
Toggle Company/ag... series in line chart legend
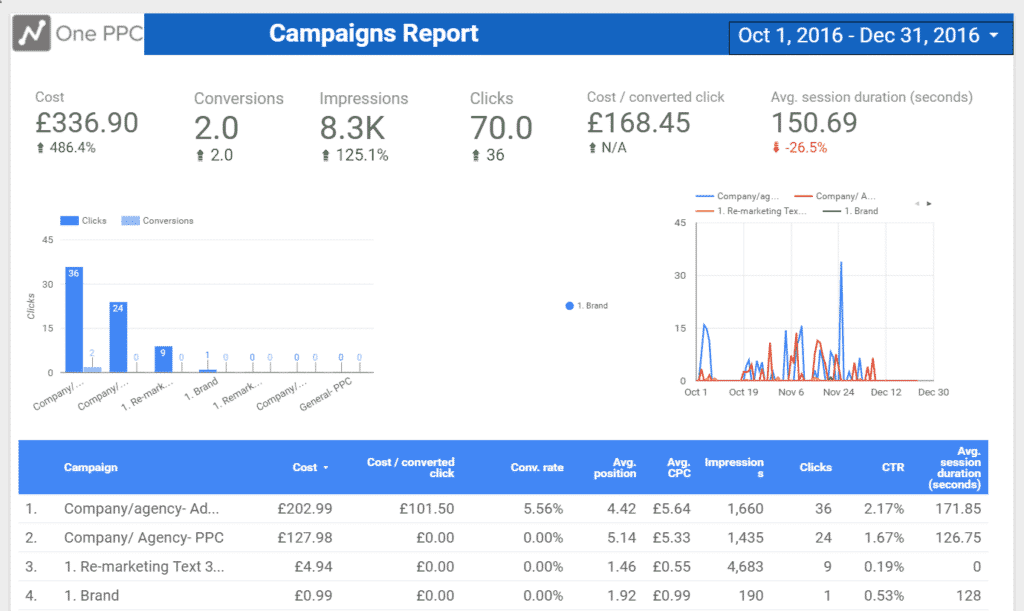(x=740, y=197)
